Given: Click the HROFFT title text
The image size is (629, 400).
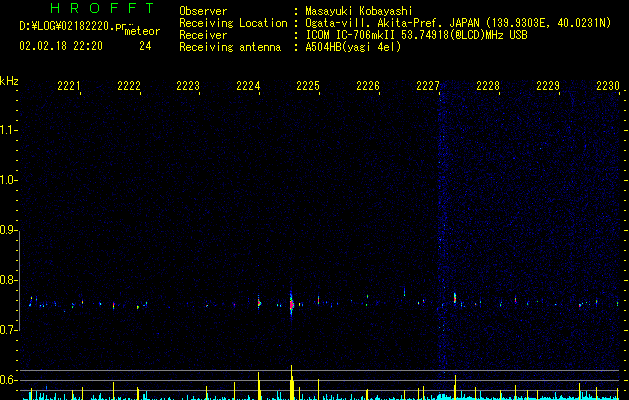Looking at the screenshot, I should pos(103,8).
